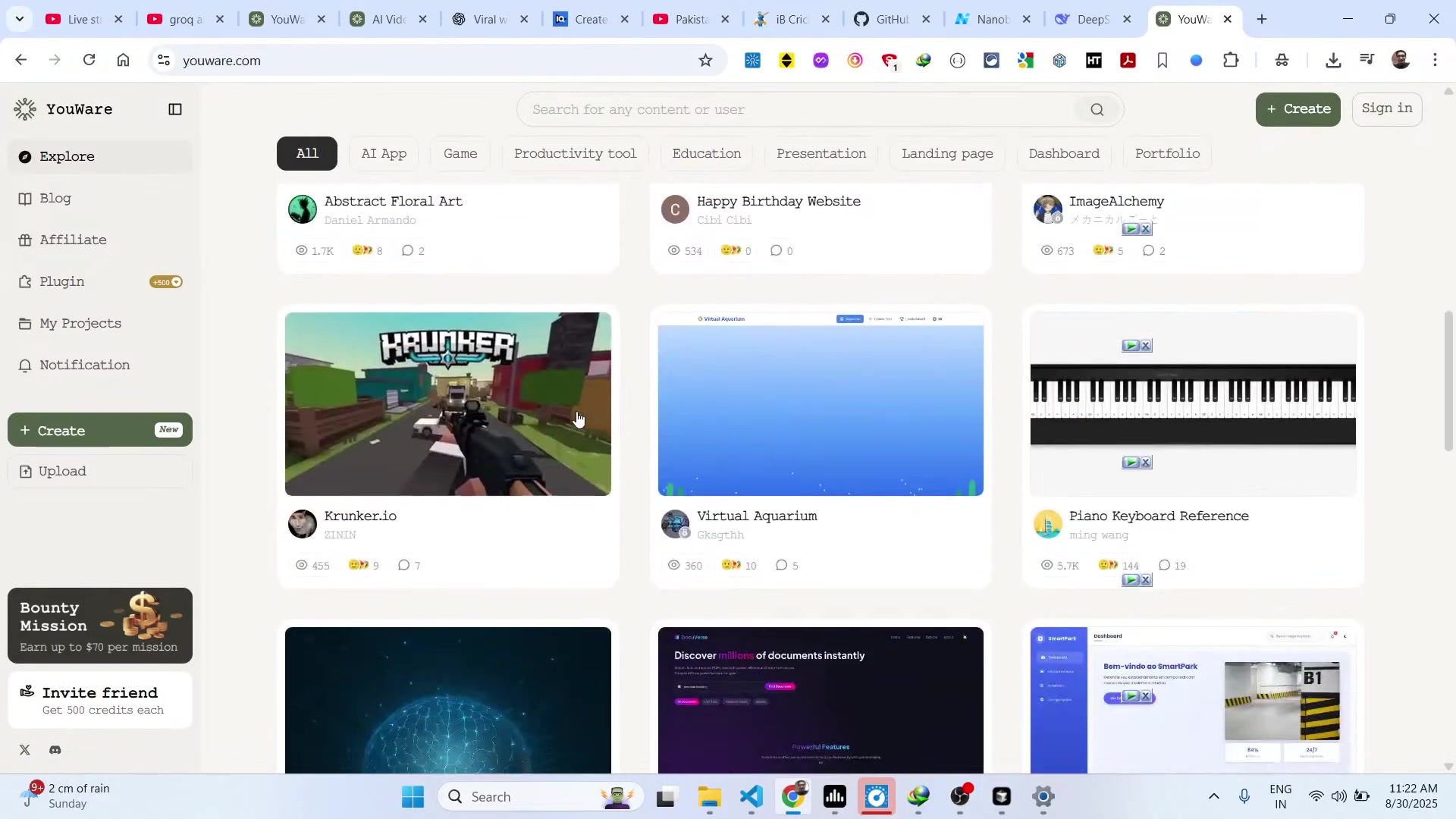Image resolution: width=1456 pixels, height=819 pixels.
Task: Open Affiliate from the sidebar
Action: (100, 240)
